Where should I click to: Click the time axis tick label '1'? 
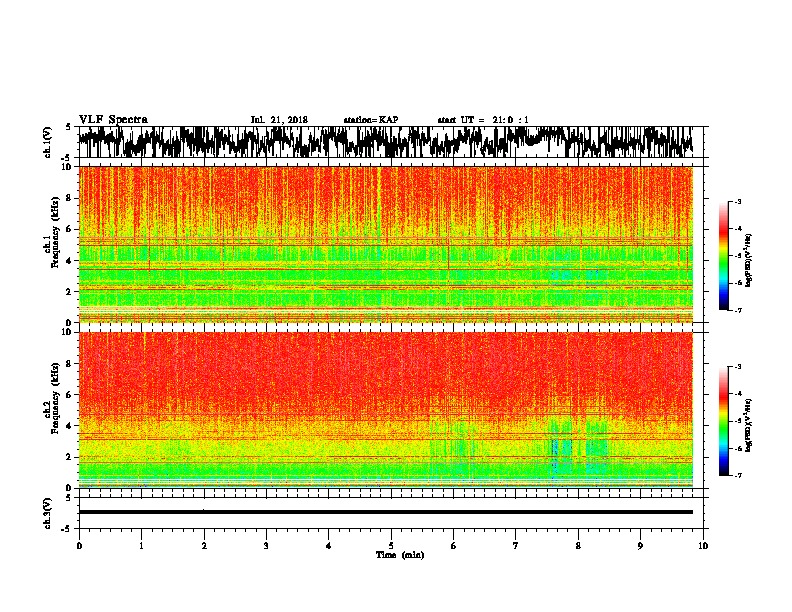(x=141, y=545)
